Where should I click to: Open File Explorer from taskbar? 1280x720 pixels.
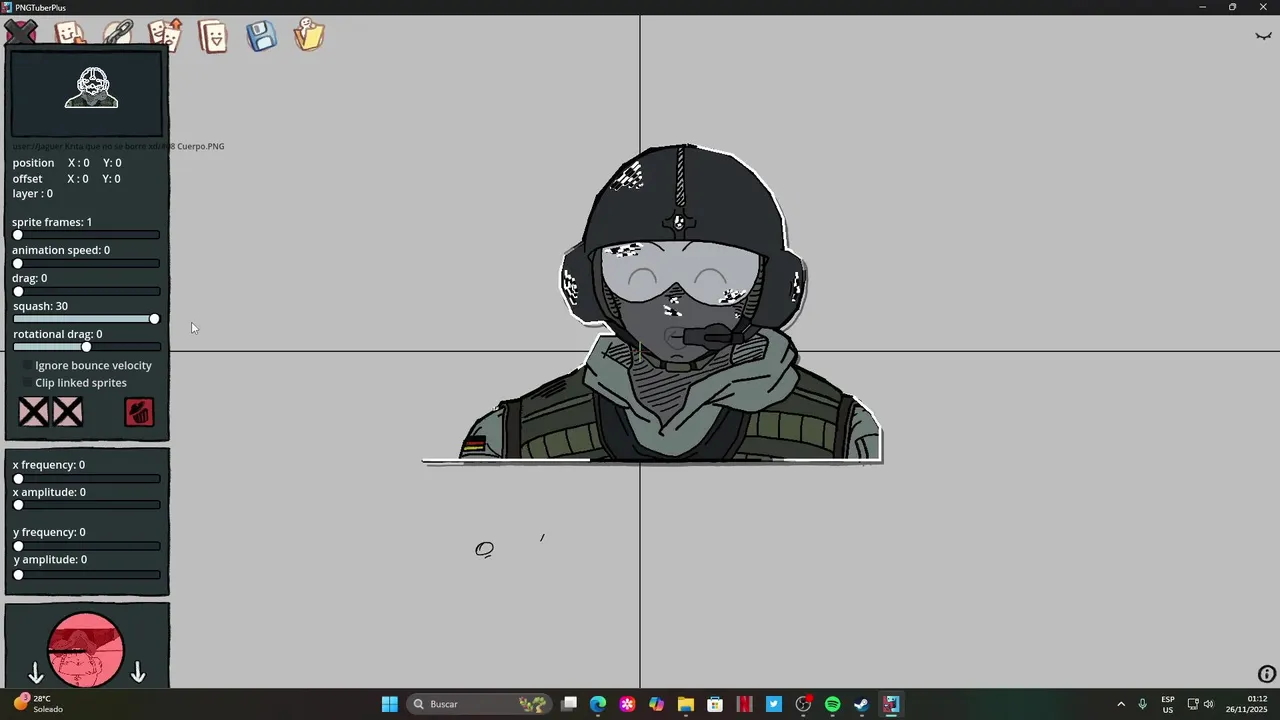point(685,704)
